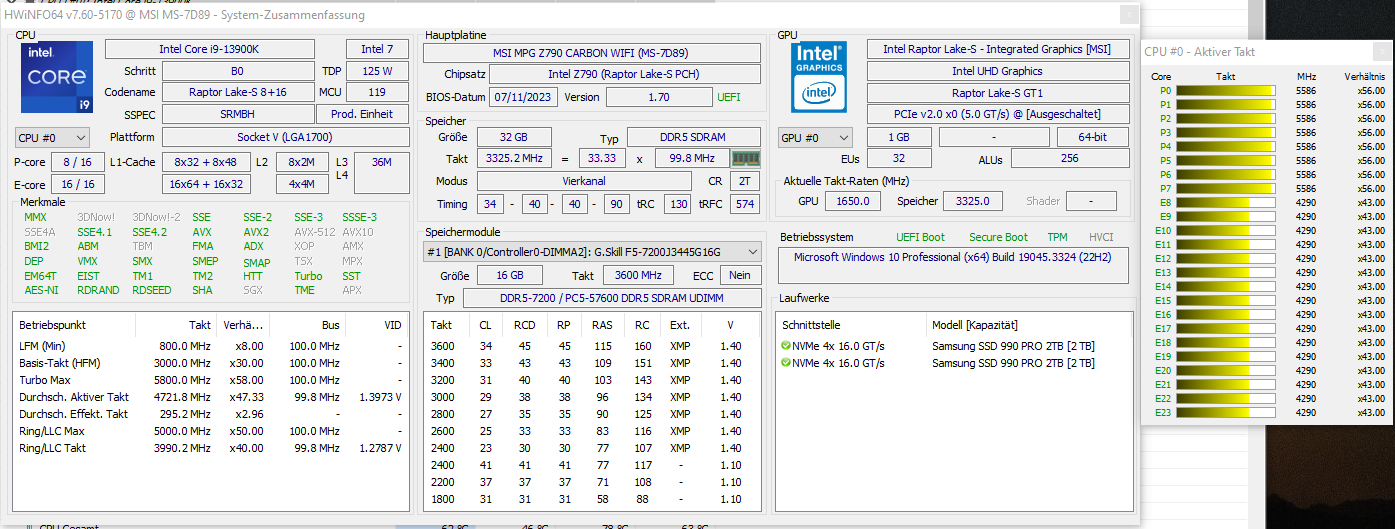
Task: Click the RCD column header in timing table
Action: [524, 325]
